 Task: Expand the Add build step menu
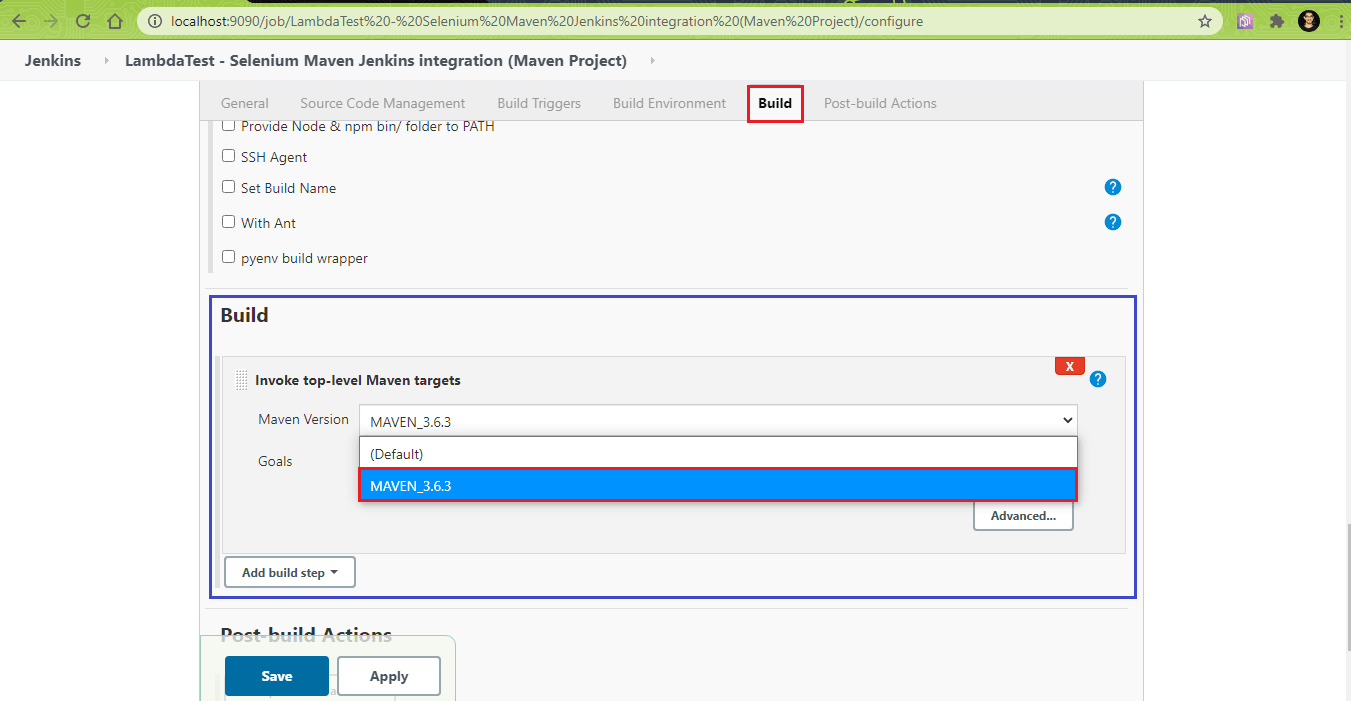tap(290, 573)
